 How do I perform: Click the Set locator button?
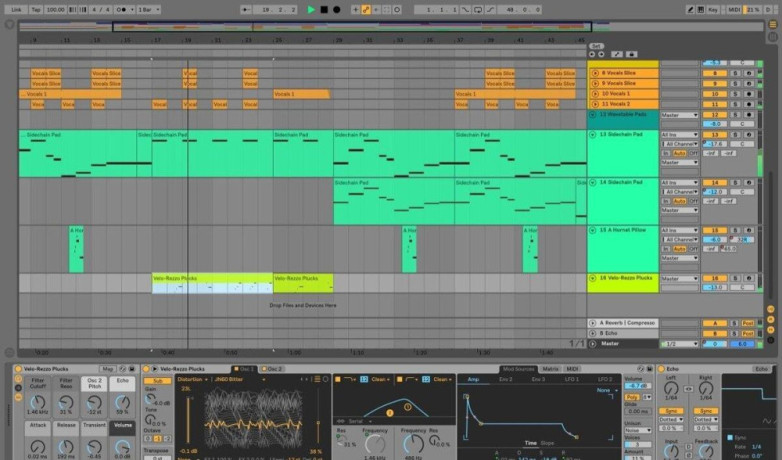click(x=596, y=46)
